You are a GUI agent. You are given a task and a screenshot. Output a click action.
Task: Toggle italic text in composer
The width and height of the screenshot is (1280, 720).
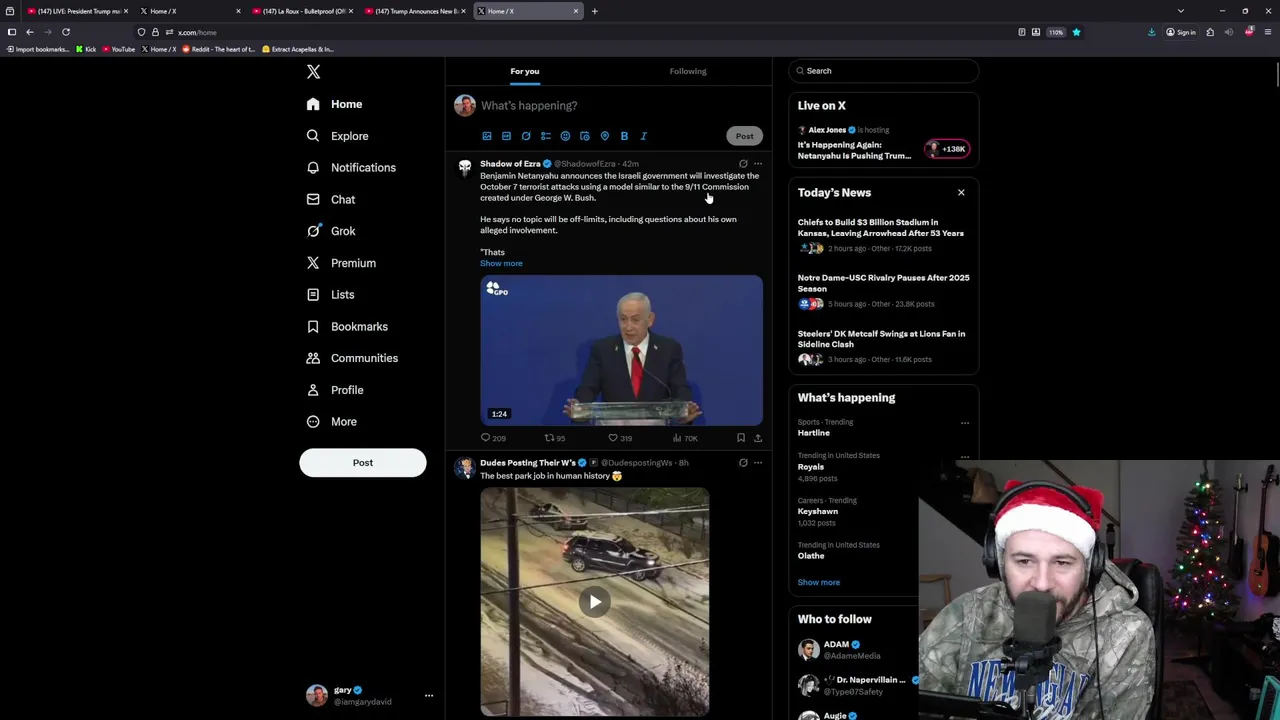644,136
